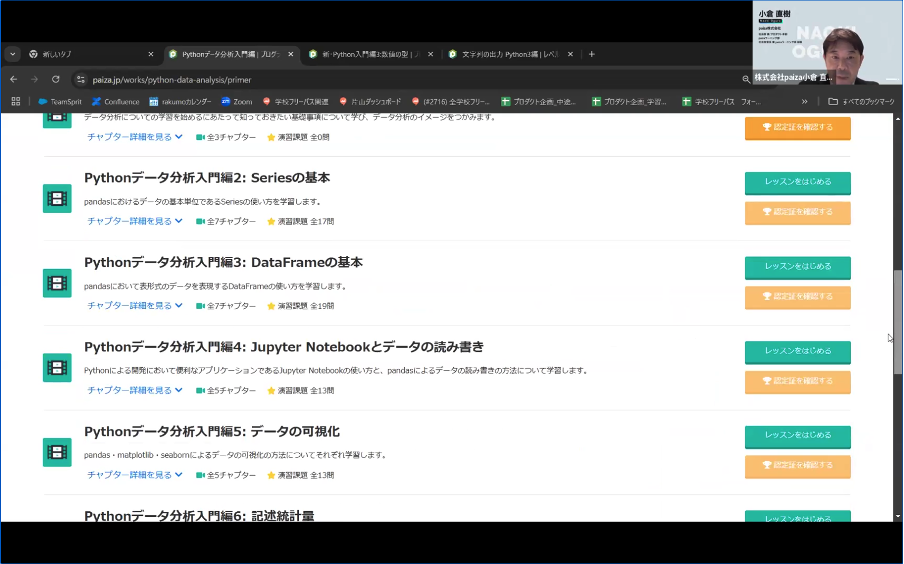904x564 pixels.
Task: Click the browser back arrow
Action: coord(14,80)
